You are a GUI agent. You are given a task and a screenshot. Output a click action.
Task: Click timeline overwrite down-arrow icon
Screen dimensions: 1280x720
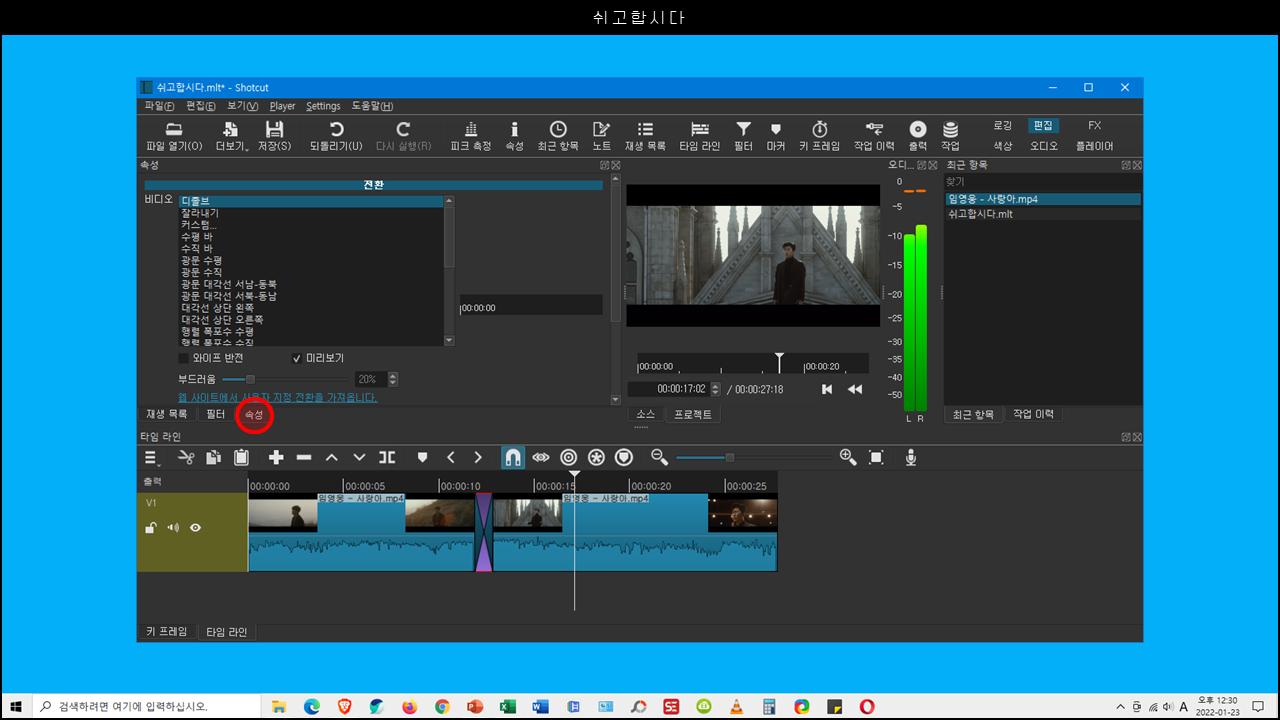pos(359,457)
